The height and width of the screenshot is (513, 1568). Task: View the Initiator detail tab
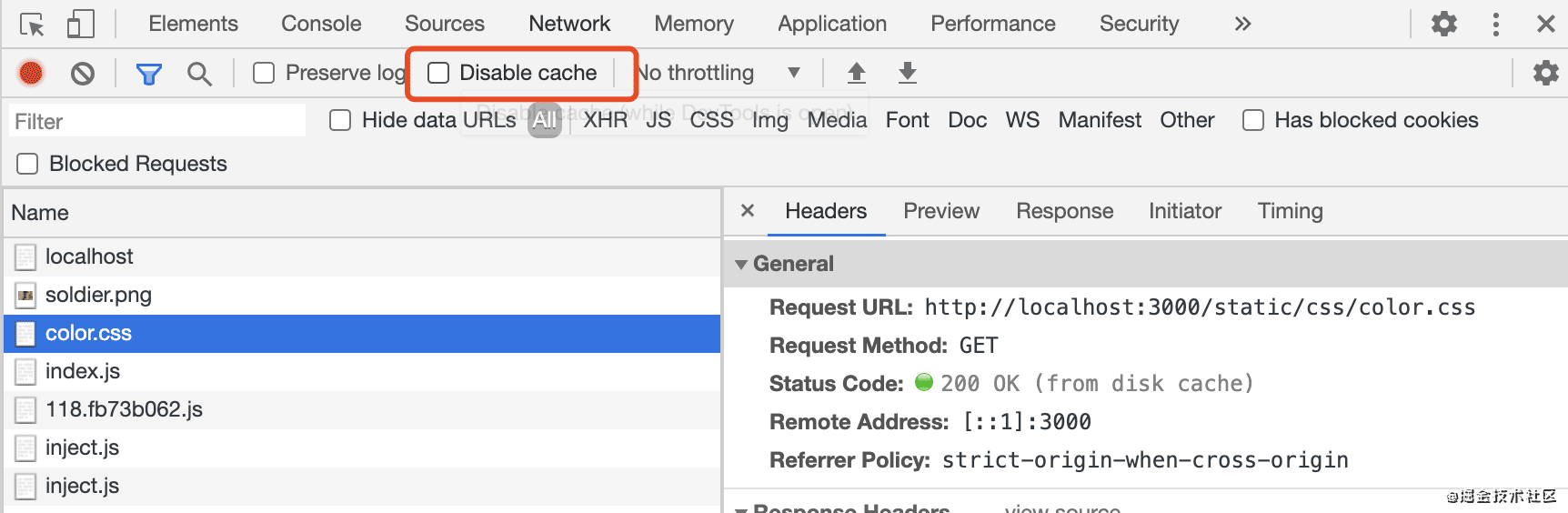click(x=1185, y=211)
